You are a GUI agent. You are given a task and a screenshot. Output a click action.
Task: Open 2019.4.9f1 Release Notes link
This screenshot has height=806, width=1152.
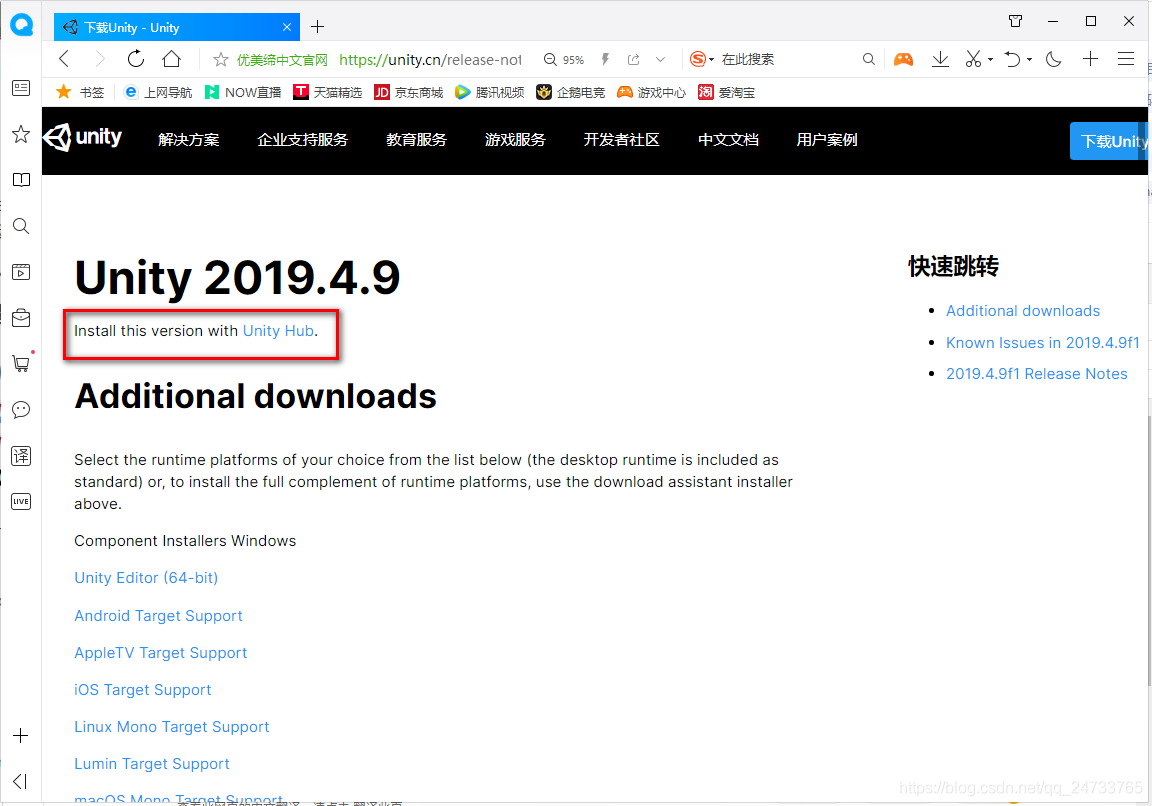[1037, 373]
